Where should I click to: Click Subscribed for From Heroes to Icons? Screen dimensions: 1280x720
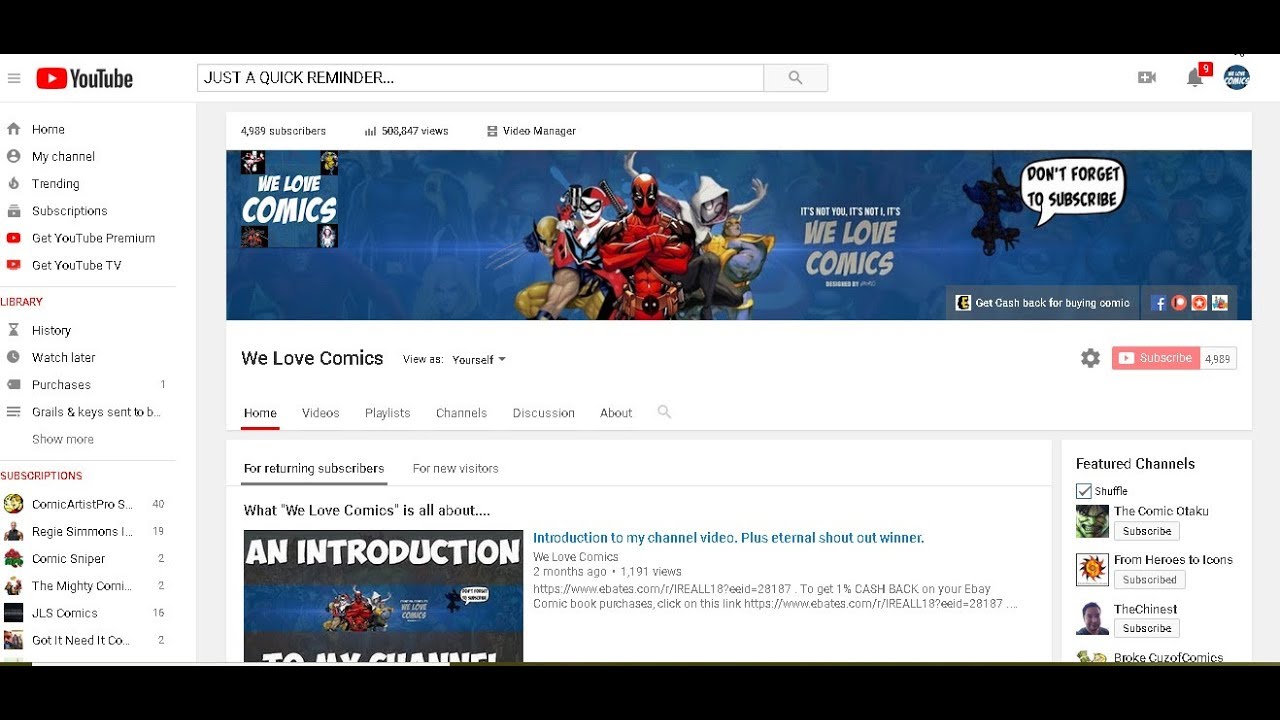click(1150, 580)
